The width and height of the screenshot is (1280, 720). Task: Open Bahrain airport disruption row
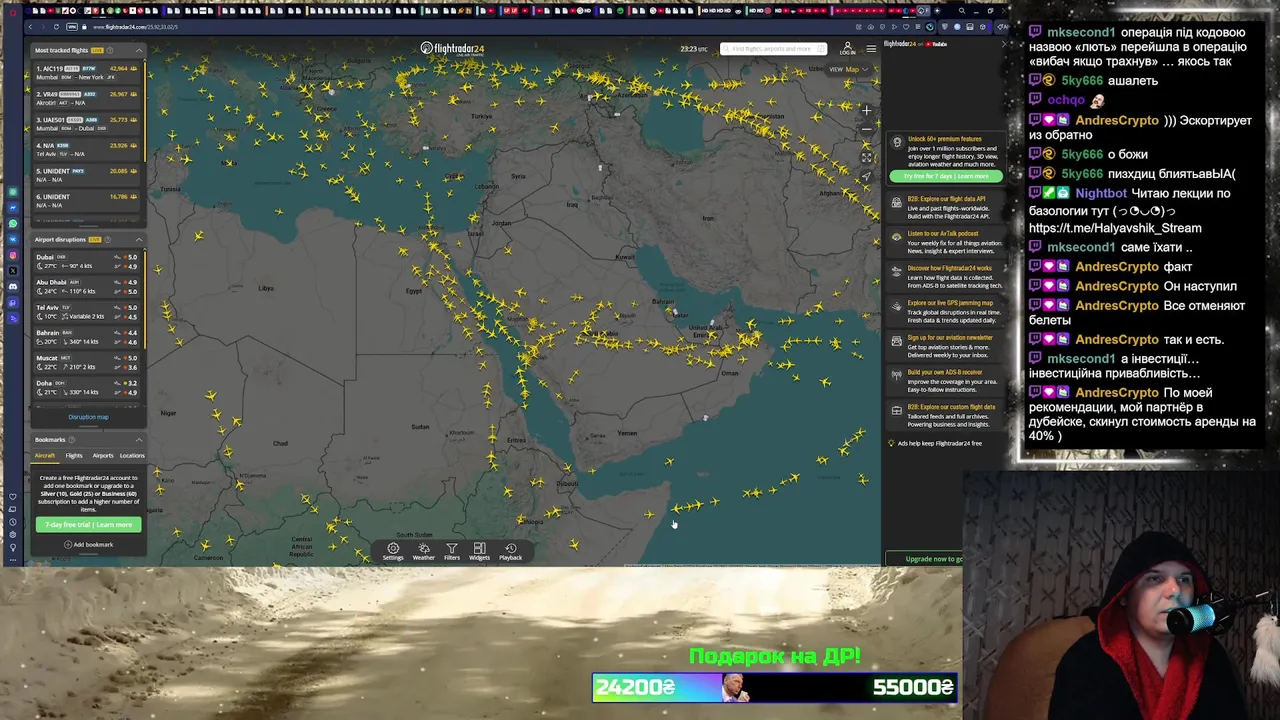pyautogui.click(x=88, y=337)
